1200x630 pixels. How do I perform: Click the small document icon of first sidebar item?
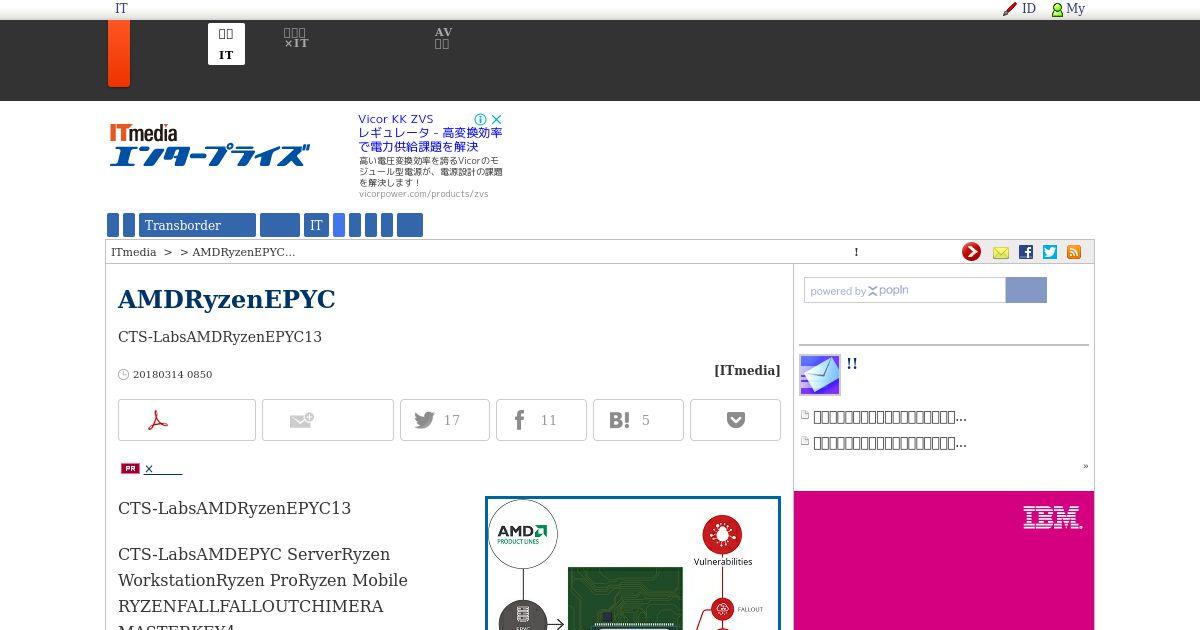pos(805,416)
